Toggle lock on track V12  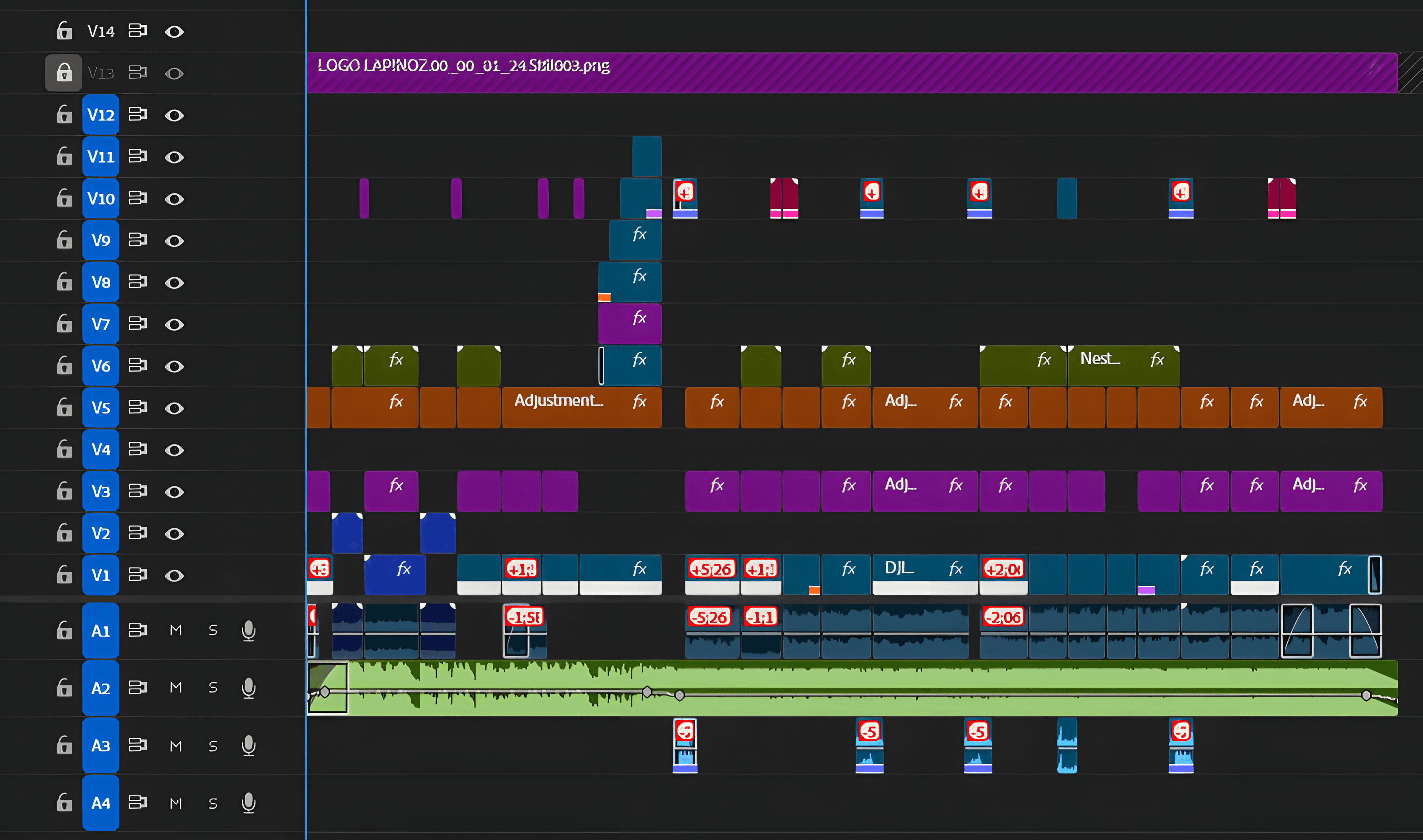(64, 114)
